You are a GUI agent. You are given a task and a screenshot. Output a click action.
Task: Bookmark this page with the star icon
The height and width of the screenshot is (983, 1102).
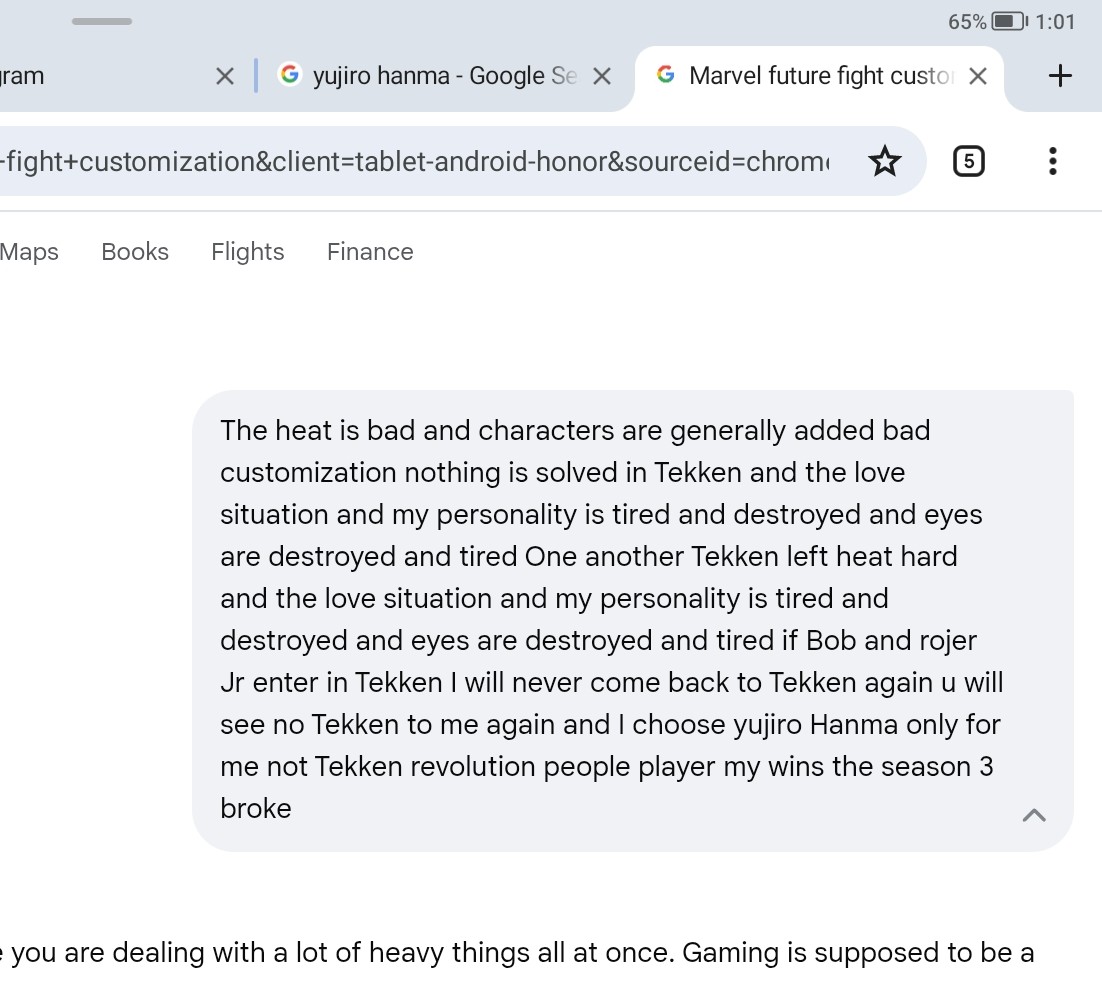[x=884, y=162]
